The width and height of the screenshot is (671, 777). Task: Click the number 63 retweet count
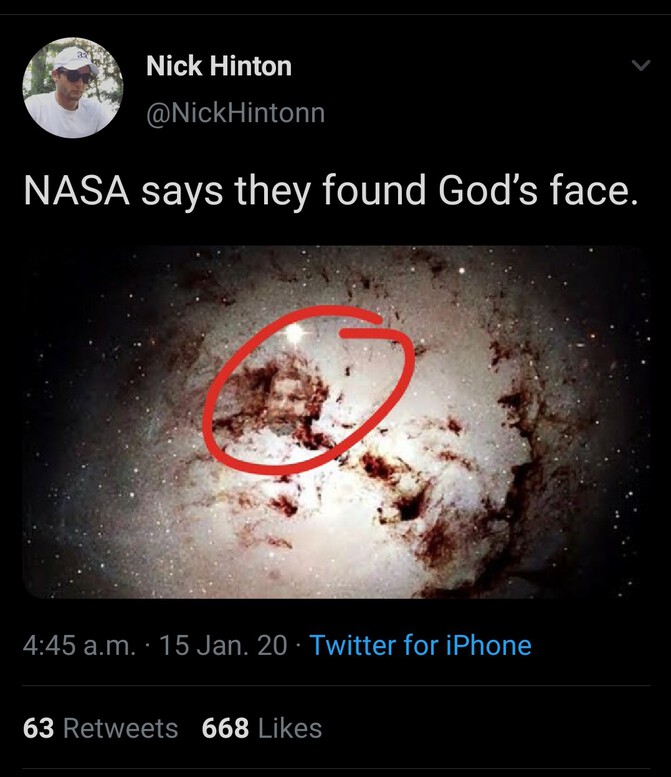click(38, 727)
